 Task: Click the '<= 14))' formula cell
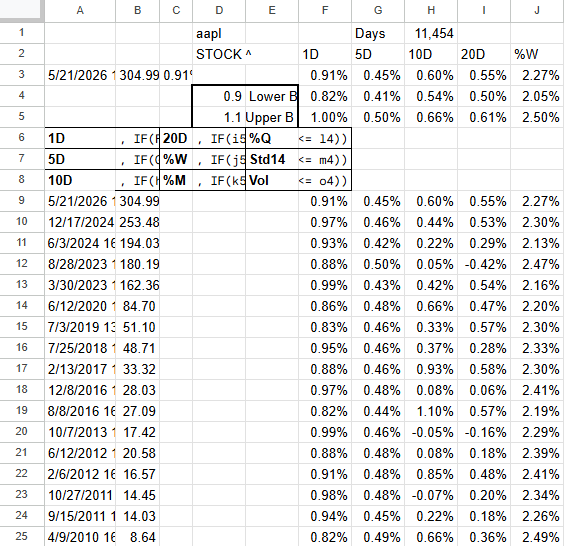[x=325, y=138]
